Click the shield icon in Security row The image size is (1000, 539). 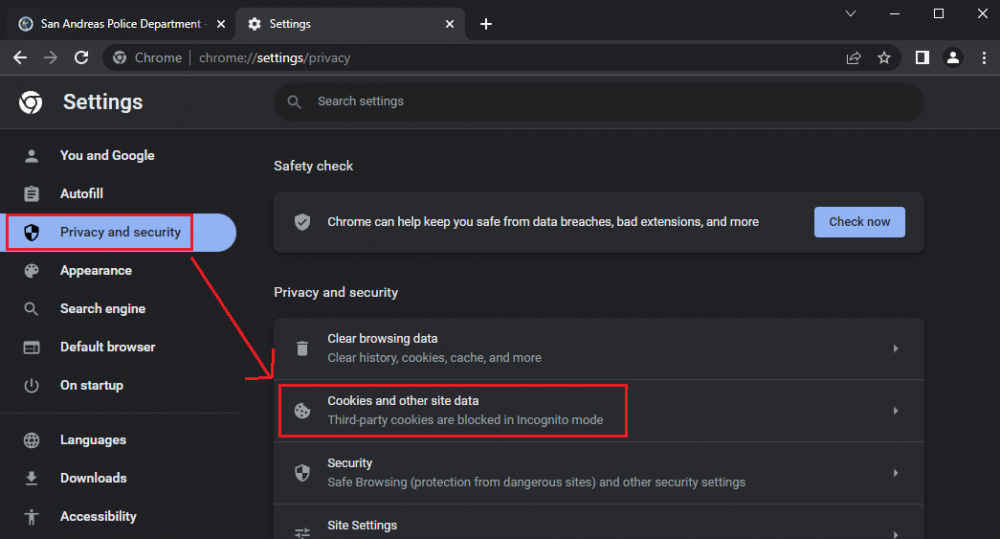[x=302, y=473]
